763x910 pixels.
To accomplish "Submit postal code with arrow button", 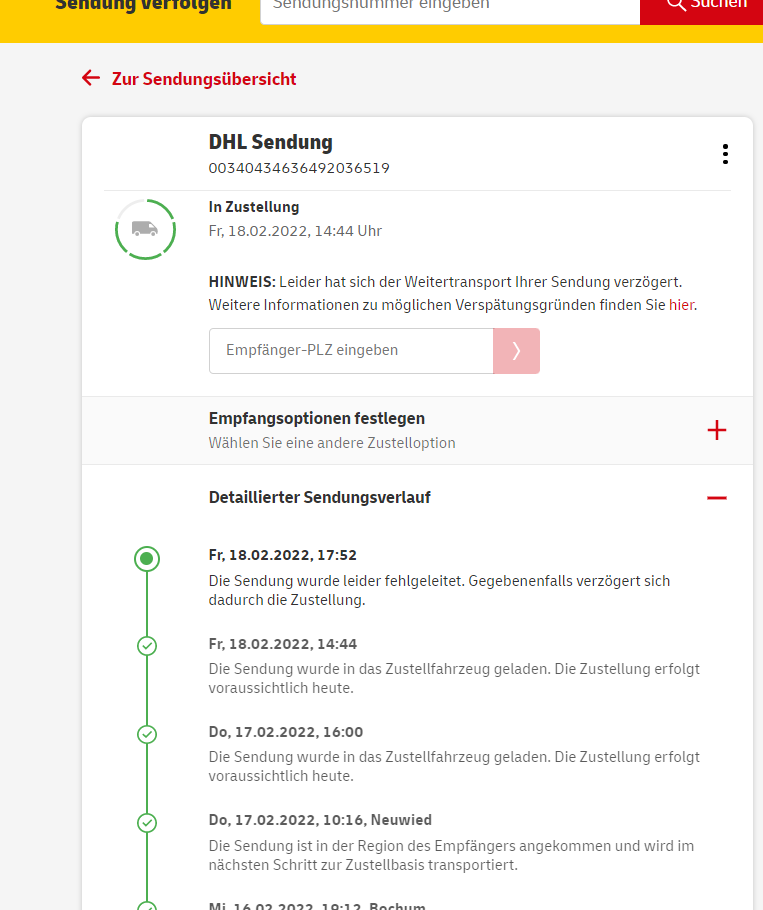I will click(516, 351).
